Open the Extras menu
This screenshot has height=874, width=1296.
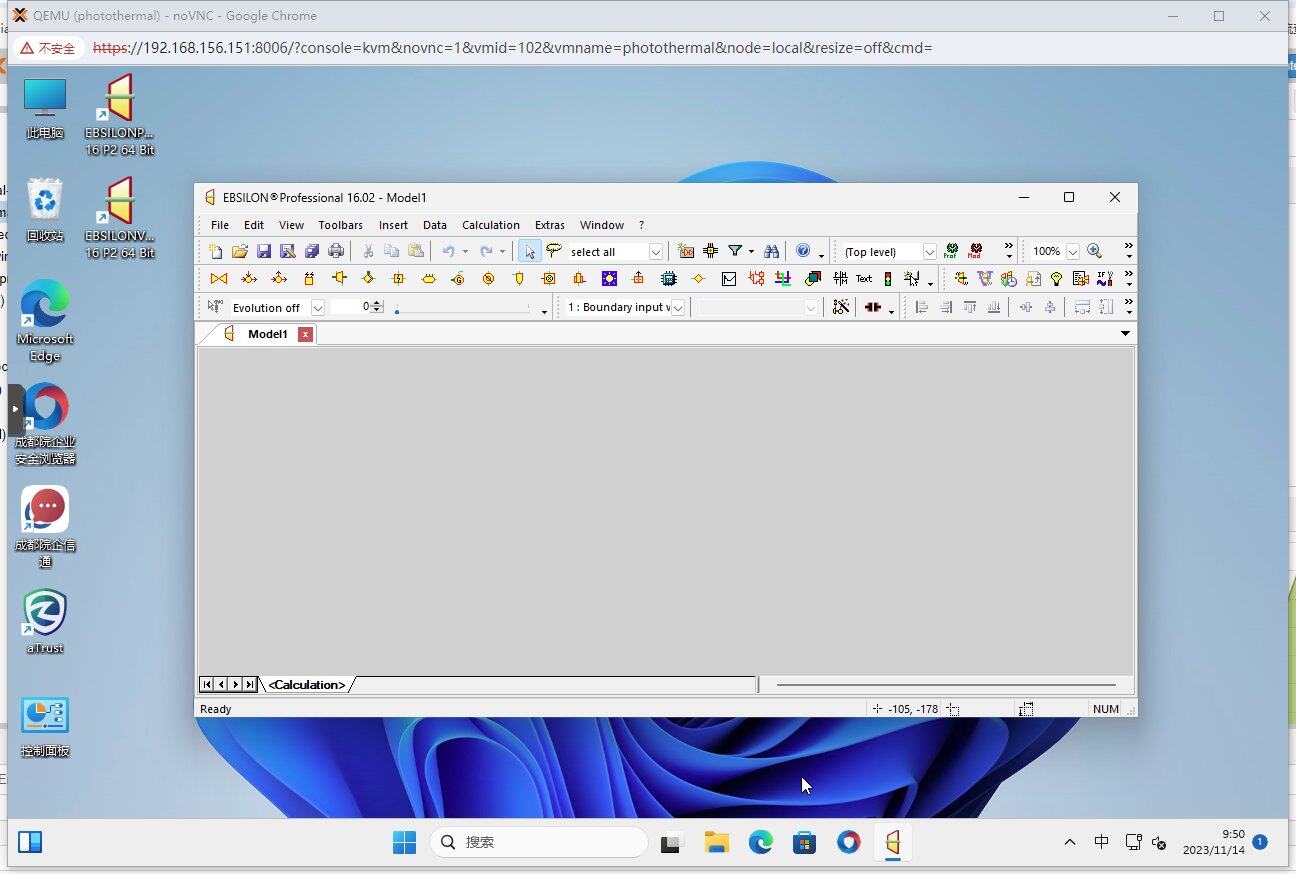pyautogui.click(x=550, y=225)
